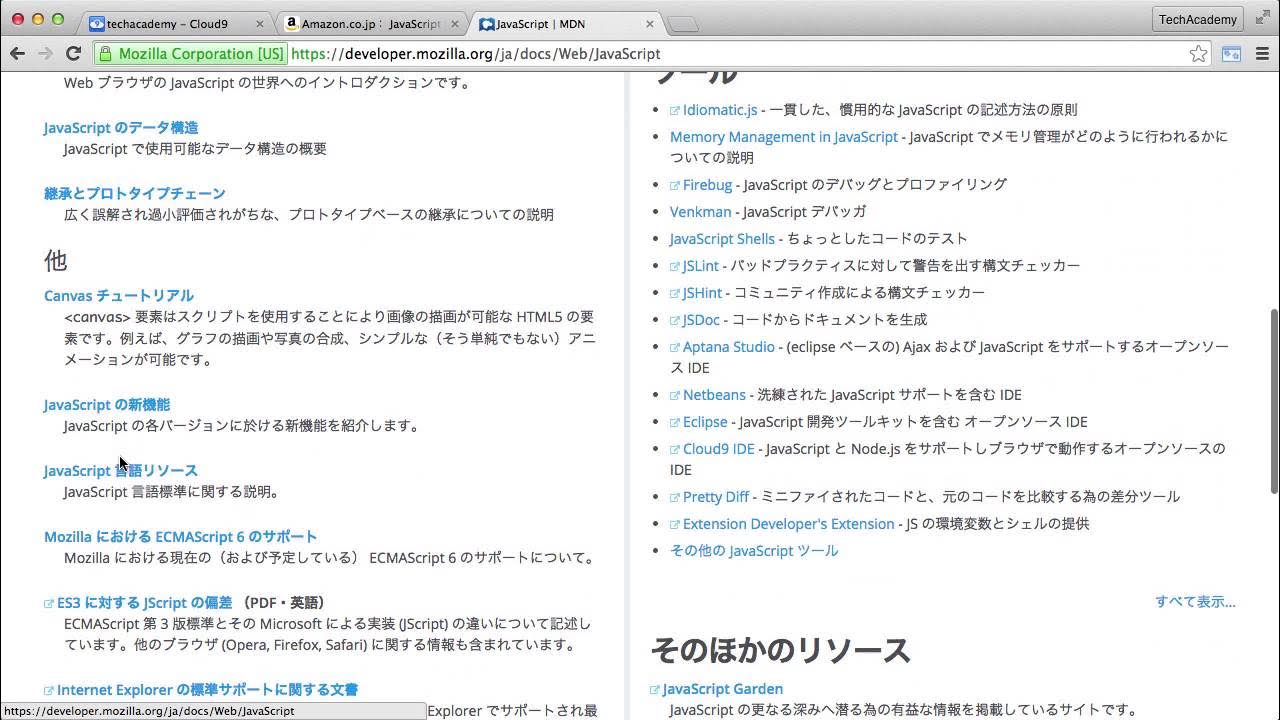The height and width of the screenshot is (720, 1280).
Task: Open the Cloud9 IDE link
Action: point(719,448)
